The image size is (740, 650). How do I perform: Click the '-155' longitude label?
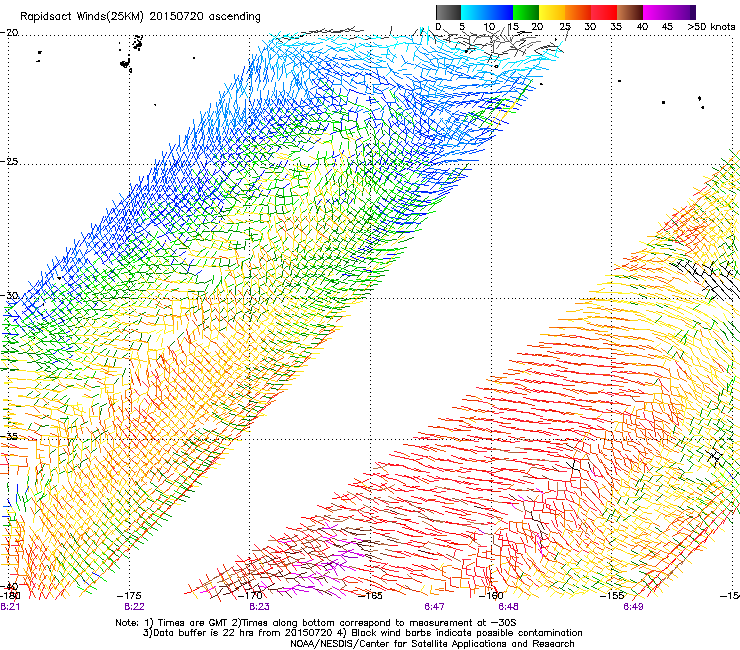coord(612,596)
